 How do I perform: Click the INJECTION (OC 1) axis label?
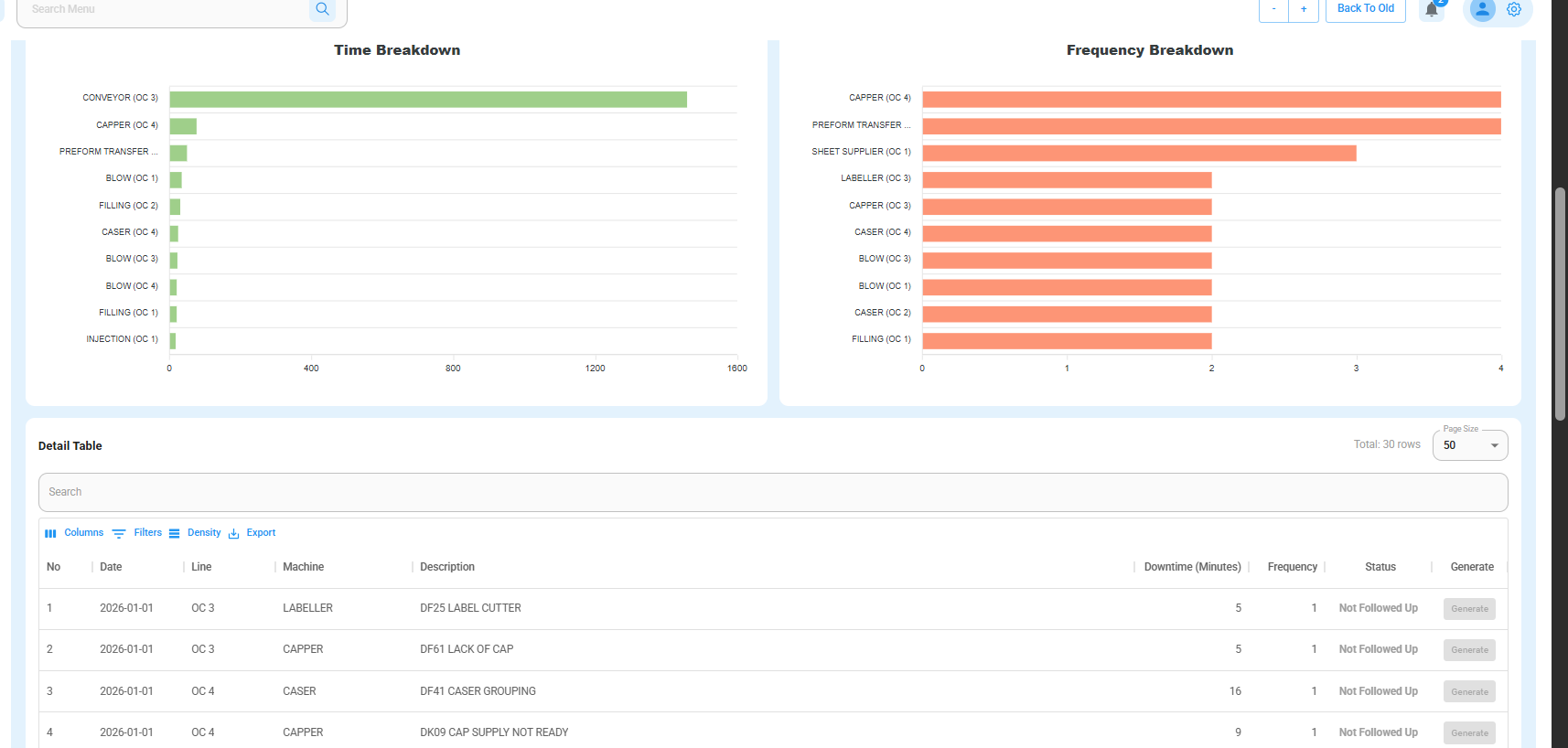(x=122, y=339)
